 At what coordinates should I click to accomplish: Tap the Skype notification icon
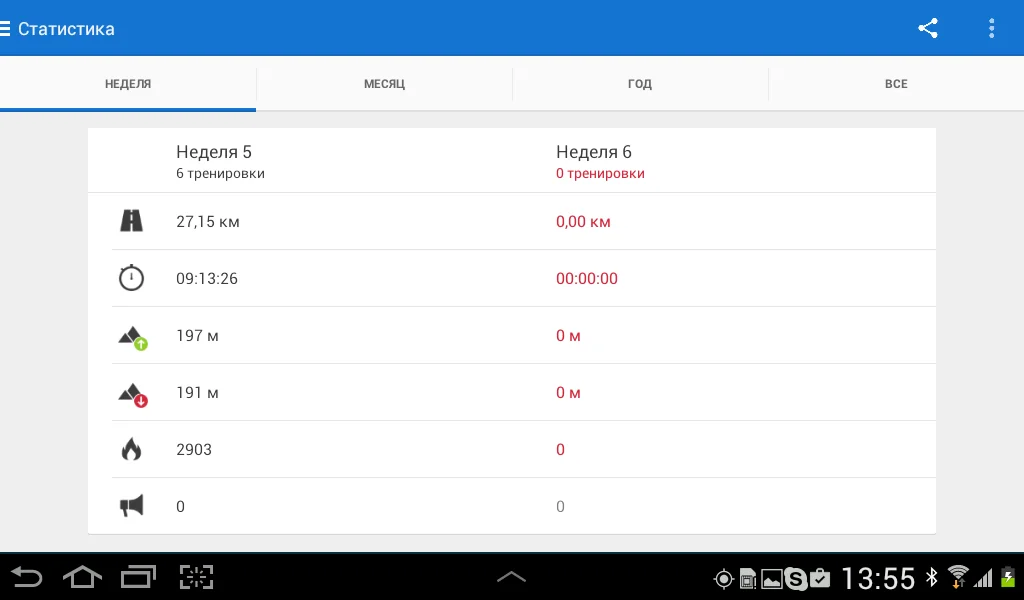click(795, 578)
